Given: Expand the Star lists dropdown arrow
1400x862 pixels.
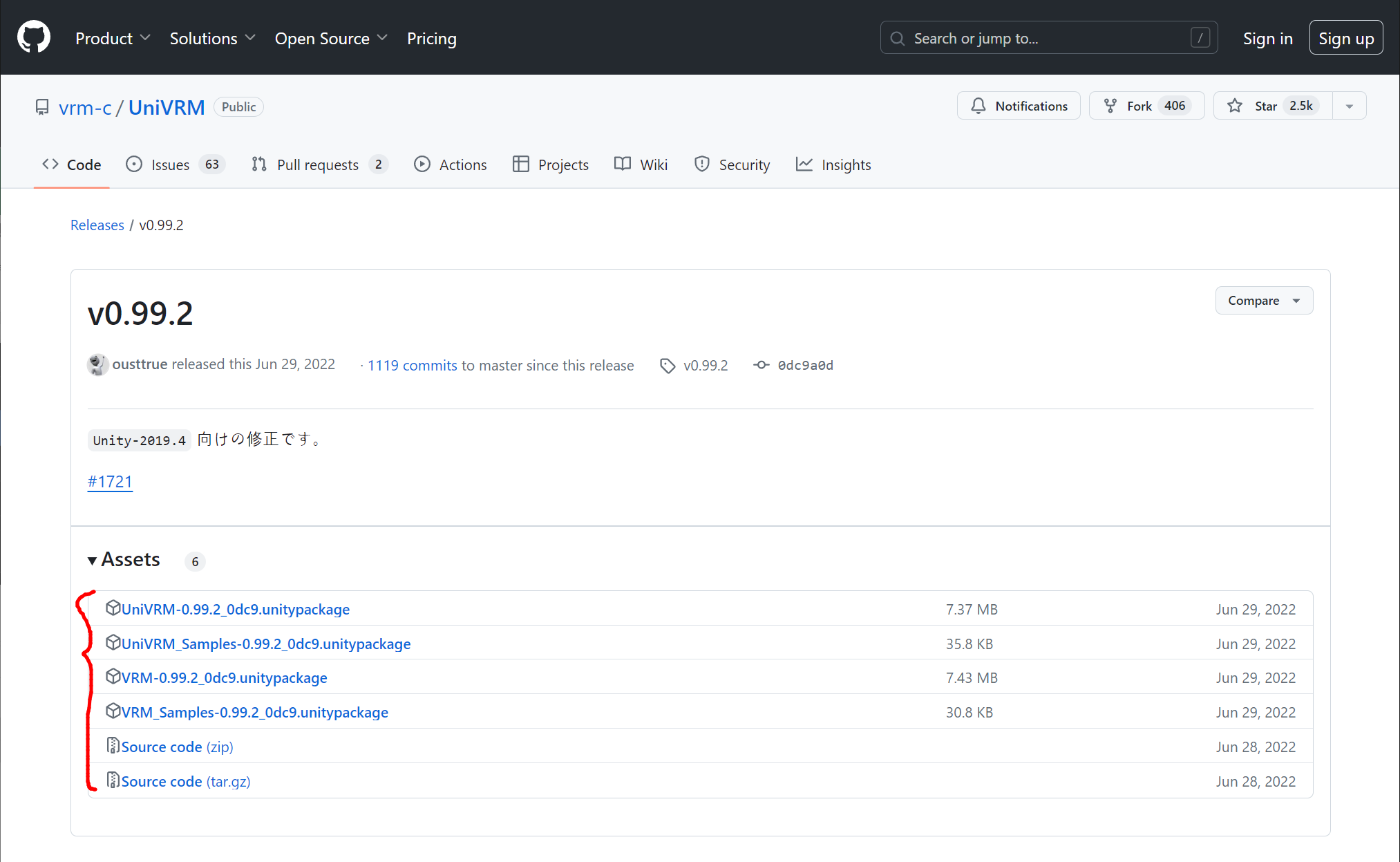Looking at the screenshot, I should (x=1349, y=106).
